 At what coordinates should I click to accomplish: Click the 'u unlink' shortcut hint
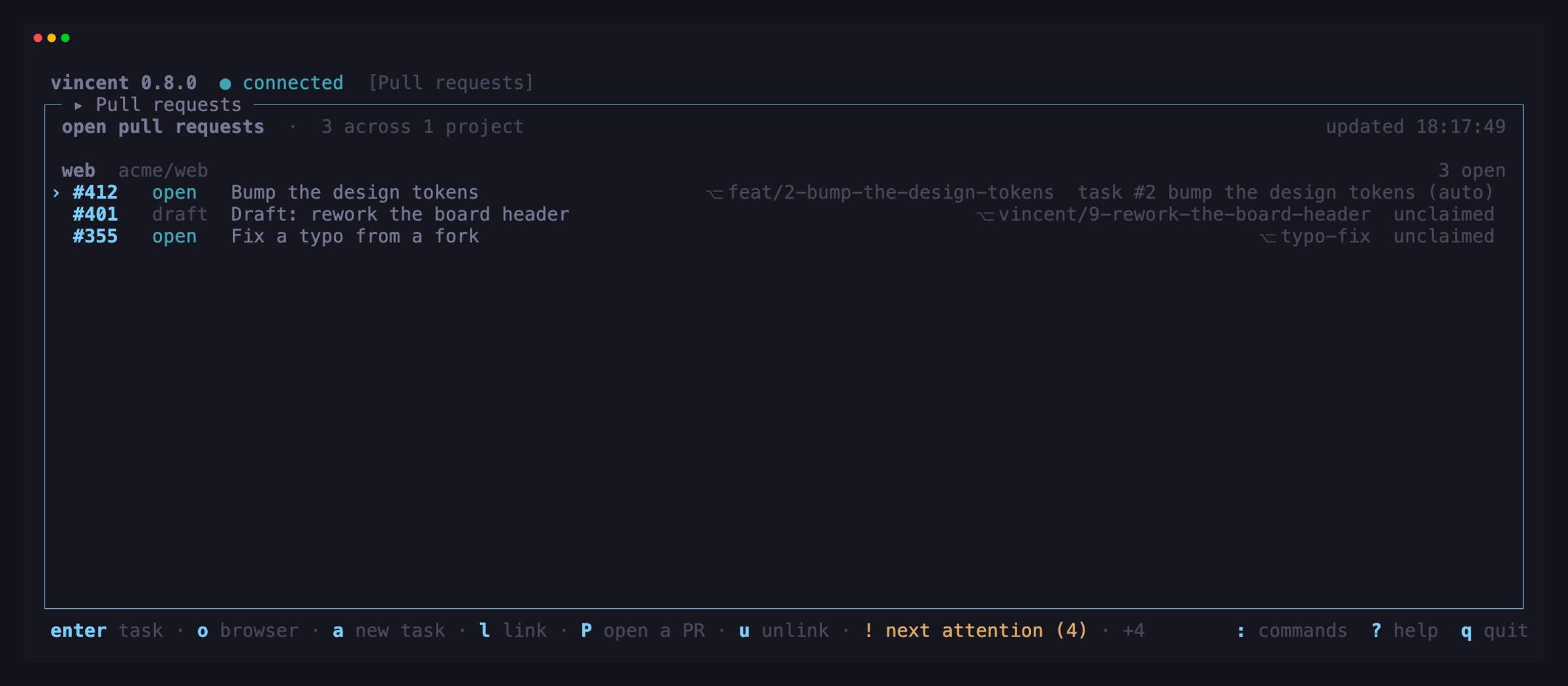(784, 631)
